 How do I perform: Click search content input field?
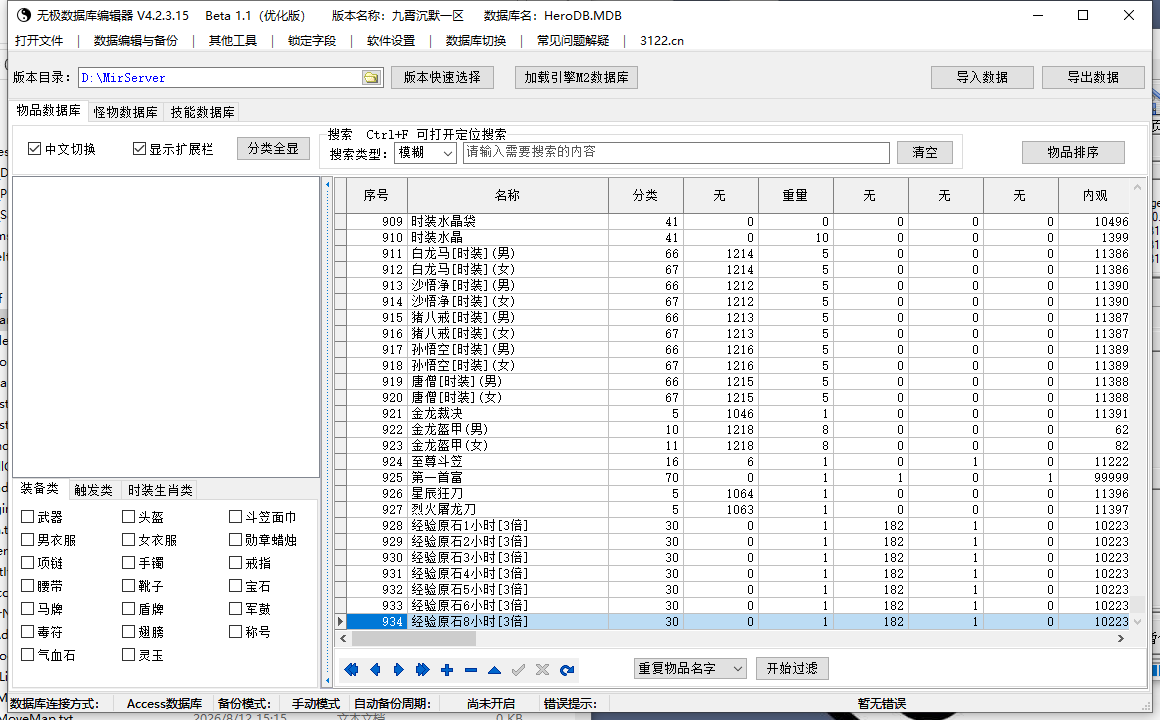676,152
